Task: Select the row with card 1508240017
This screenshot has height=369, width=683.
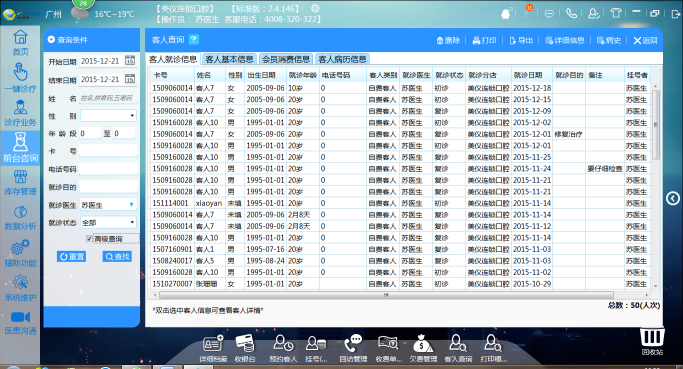Action: 400,261
